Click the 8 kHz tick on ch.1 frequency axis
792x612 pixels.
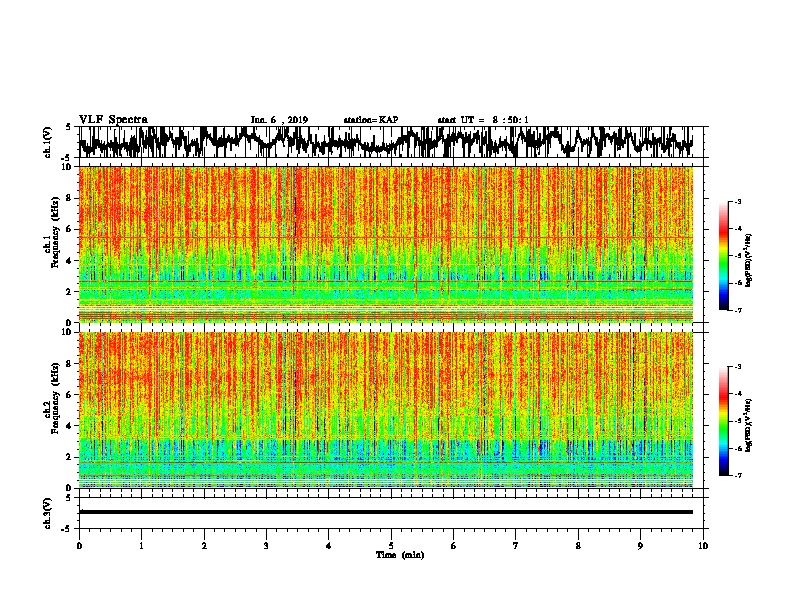point(69,198)
